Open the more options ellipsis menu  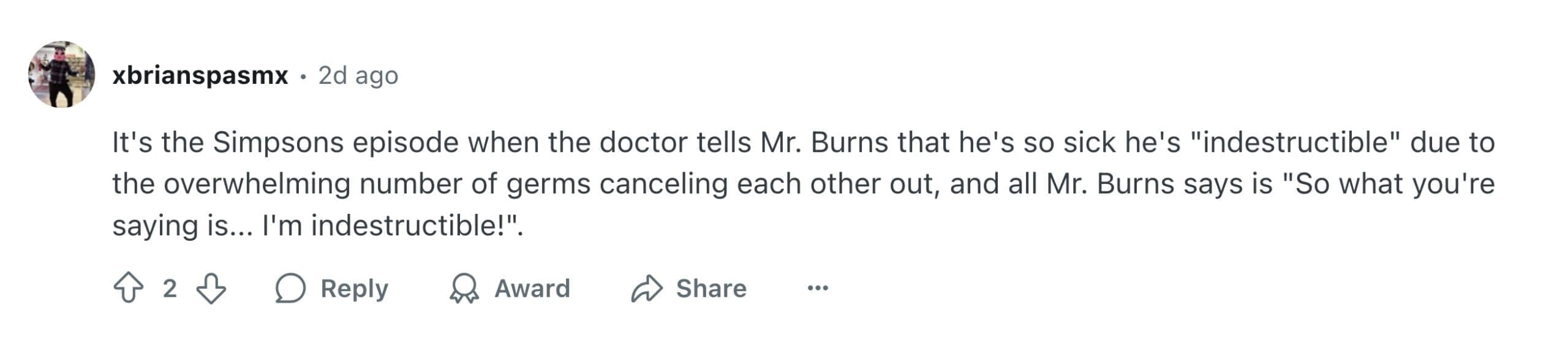[818, 287]
